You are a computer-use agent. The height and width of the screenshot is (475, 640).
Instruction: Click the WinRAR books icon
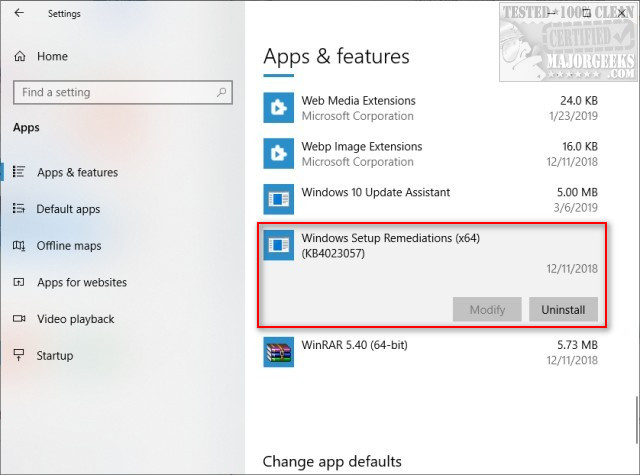click(278, 352)
